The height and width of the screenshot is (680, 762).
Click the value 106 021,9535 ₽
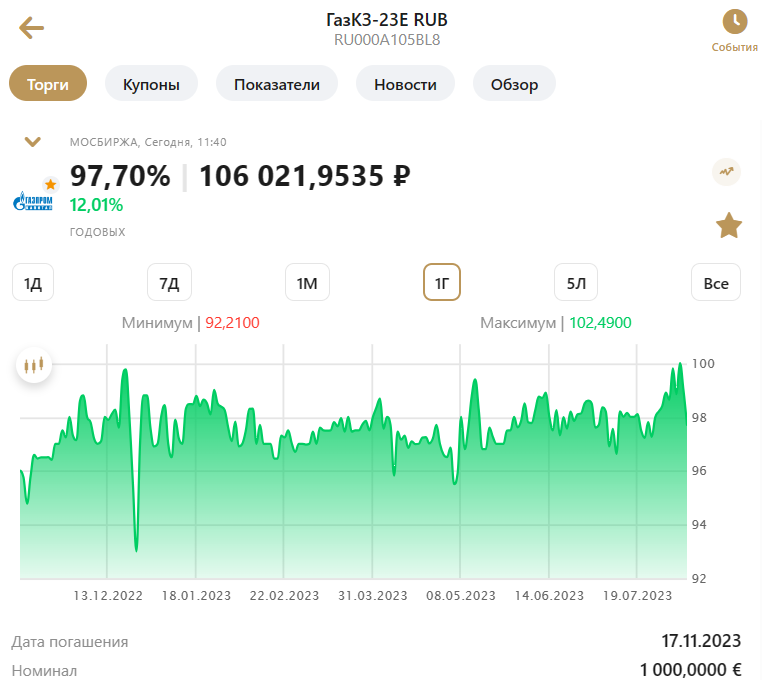pos(305,175)
